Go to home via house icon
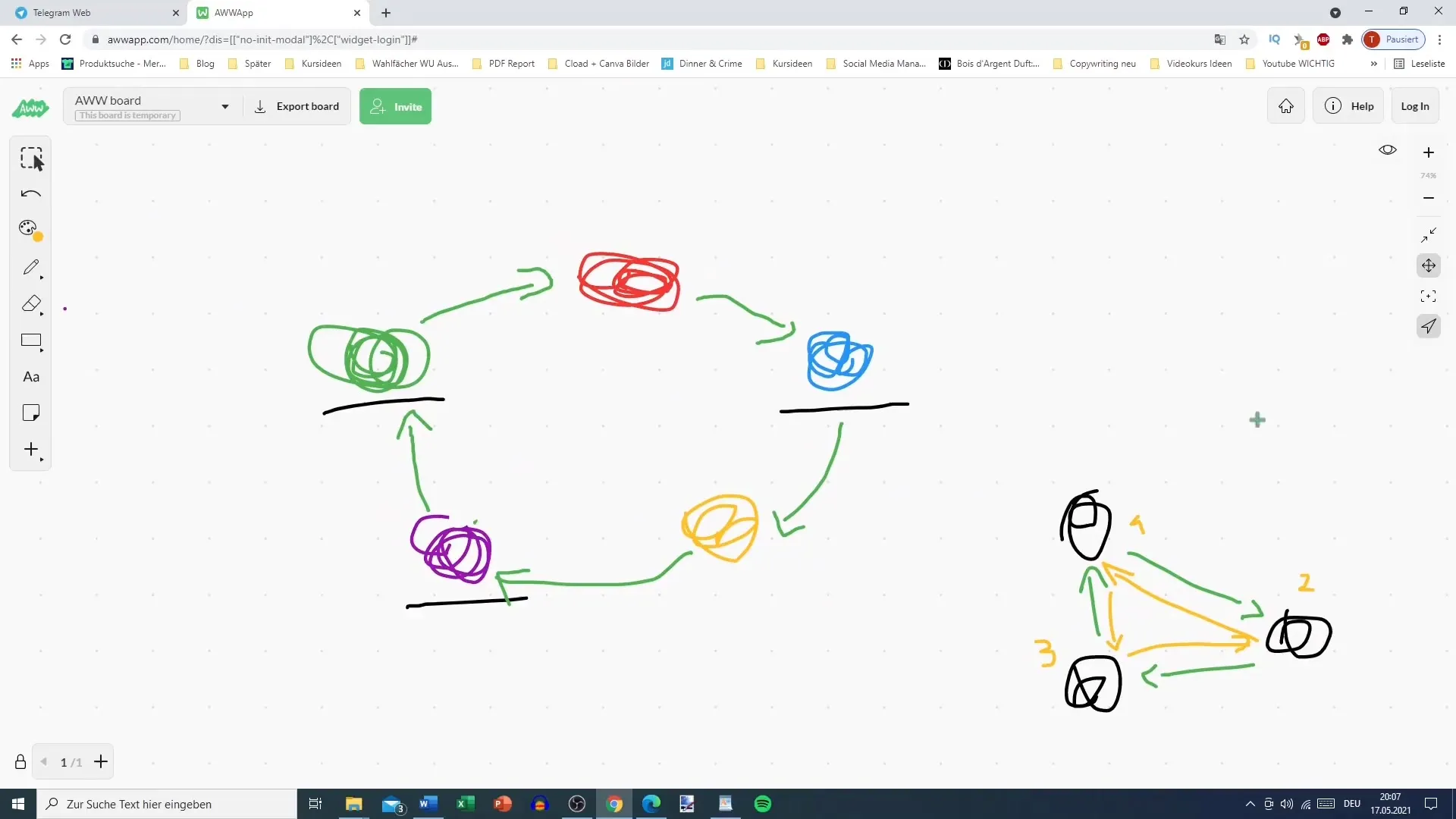The height and width of the screenshot is (819, 1456). [1286, 106]
